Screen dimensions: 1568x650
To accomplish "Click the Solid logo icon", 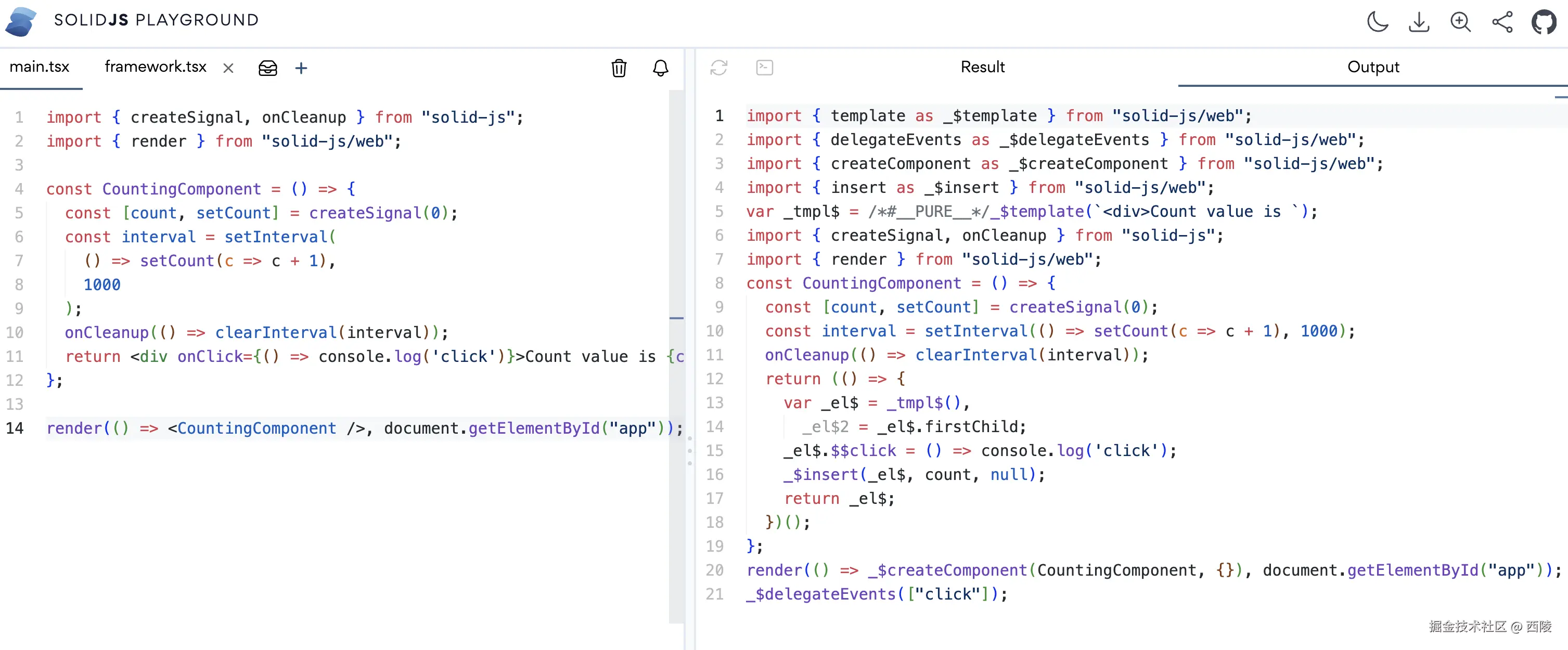I will pos(21,21).
